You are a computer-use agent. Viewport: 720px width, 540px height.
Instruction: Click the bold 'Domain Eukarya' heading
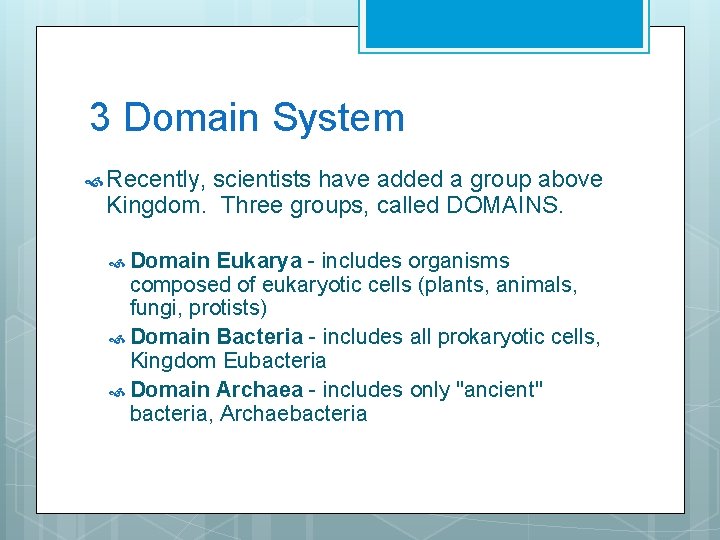click(216, 261)
